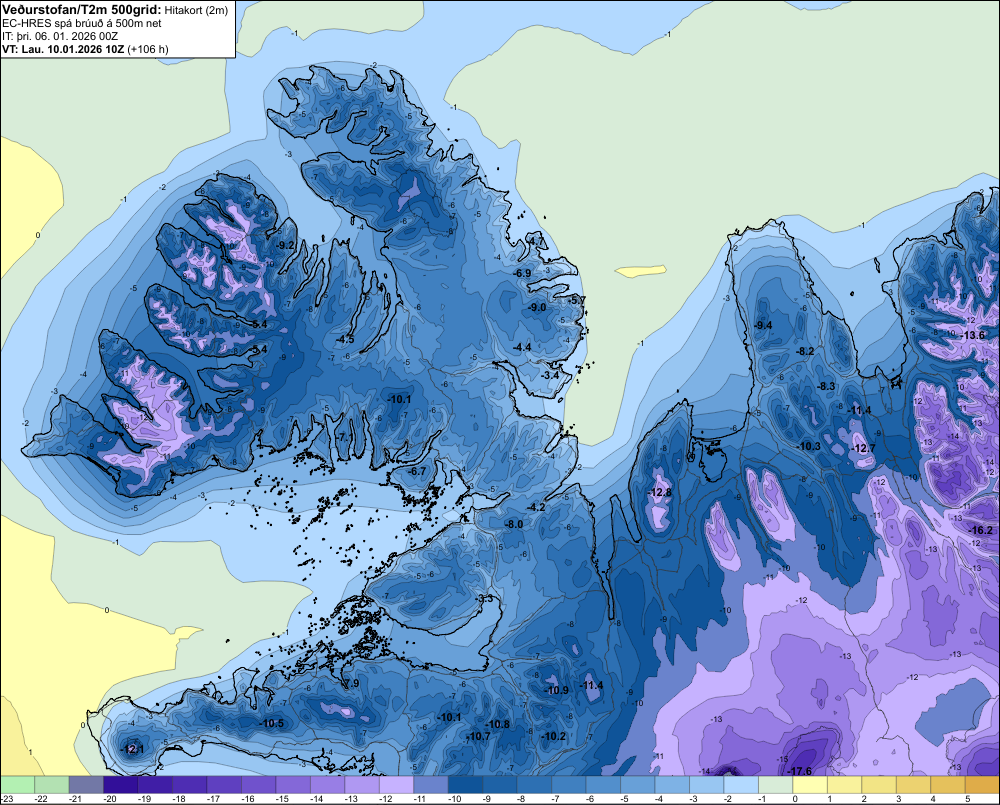Image resolution: width=1000 pixels, height=805 pixels.
Task: Click the -17.6 temperature value on the map
Action: click(x=800, y=771)
